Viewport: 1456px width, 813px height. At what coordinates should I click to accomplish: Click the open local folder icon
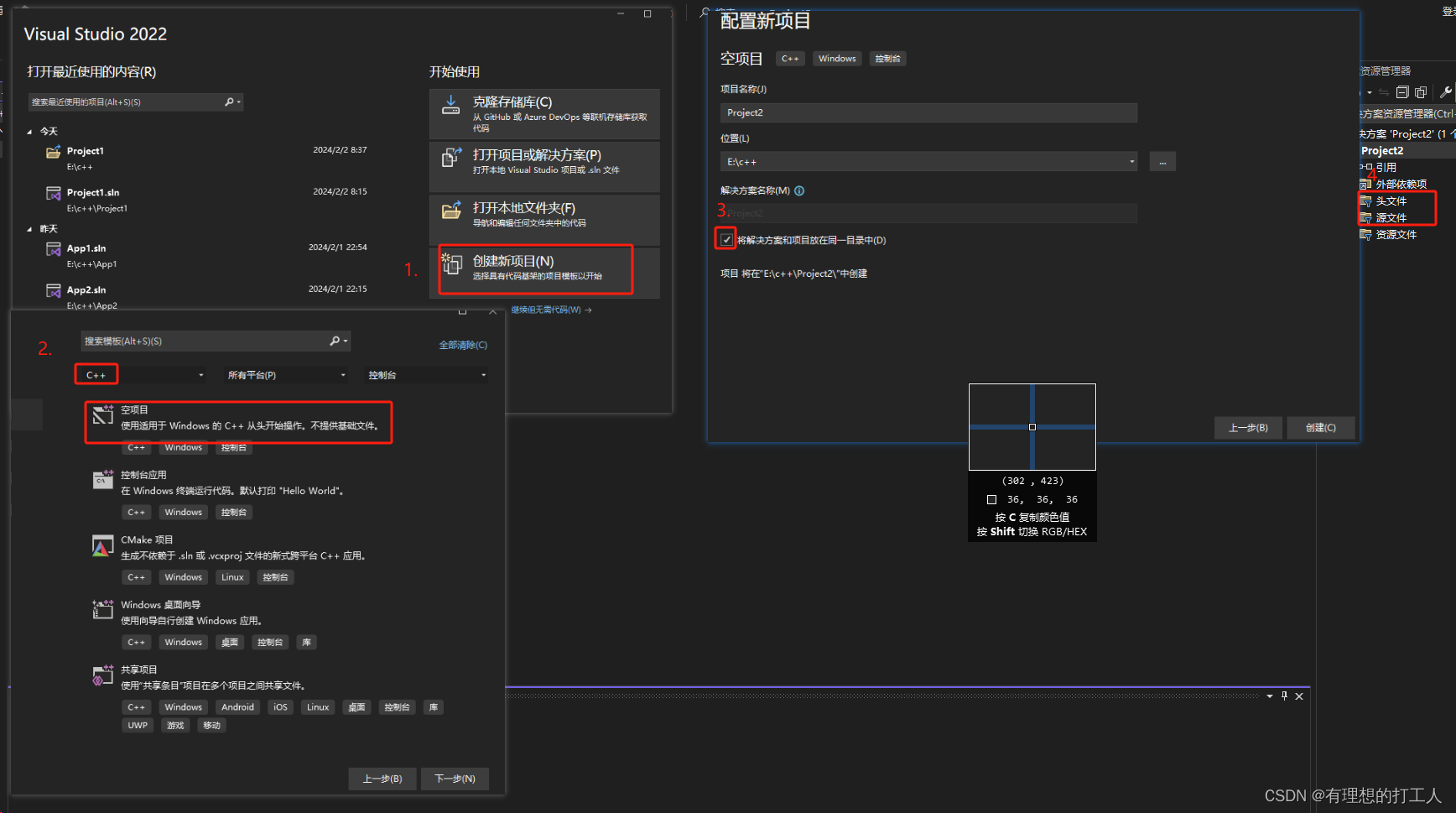(x=451, y=210)
